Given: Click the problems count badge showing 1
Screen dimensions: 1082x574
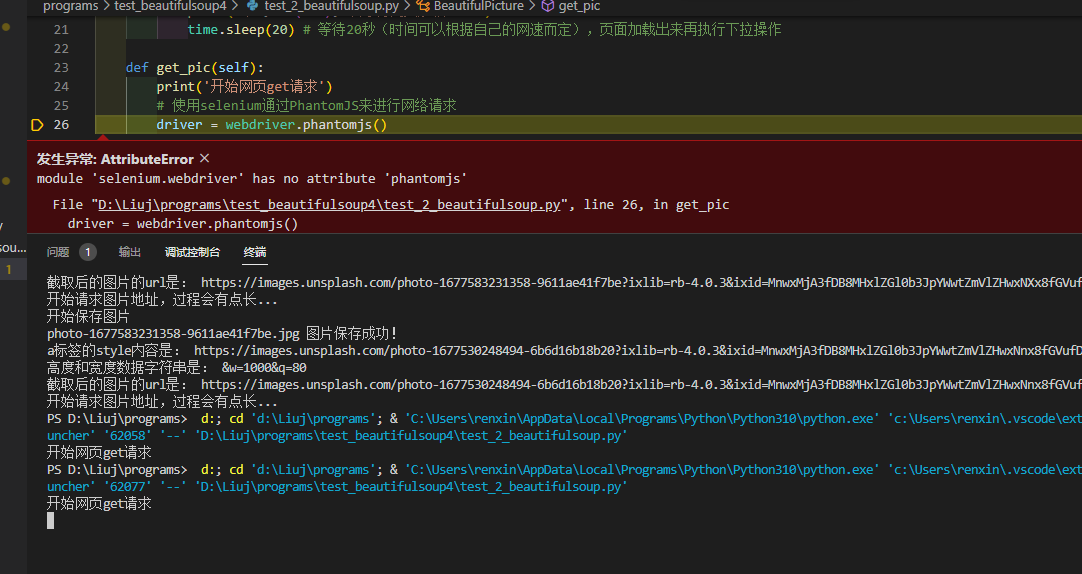Looking at the screenshot, I should tap(88, 252).
